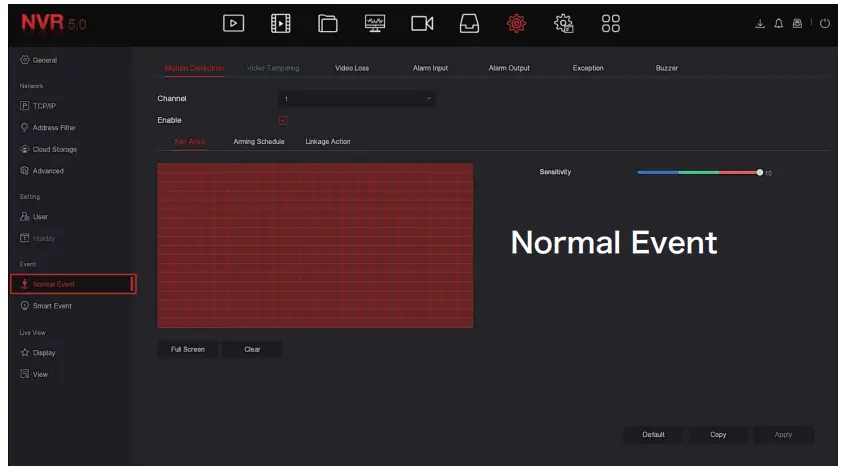Open View under Live View
This screenshot has width=844, height=475.
click(34, 374)
